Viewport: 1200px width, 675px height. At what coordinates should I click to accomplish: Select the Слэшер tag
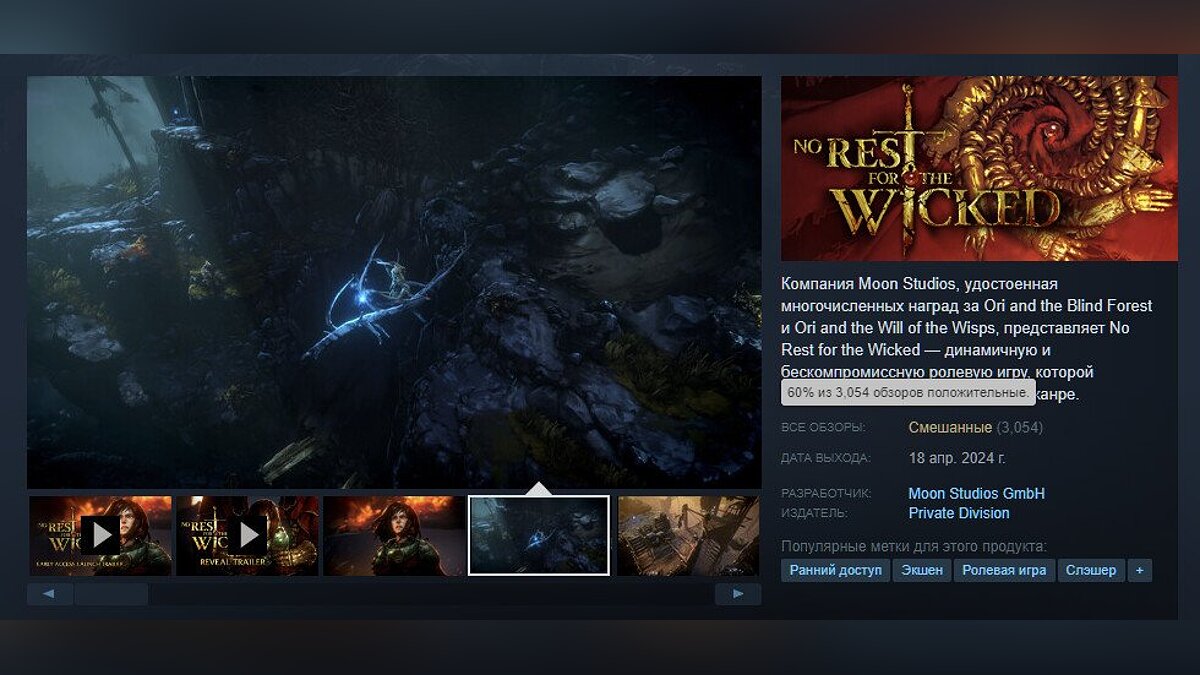(1091, 570)
